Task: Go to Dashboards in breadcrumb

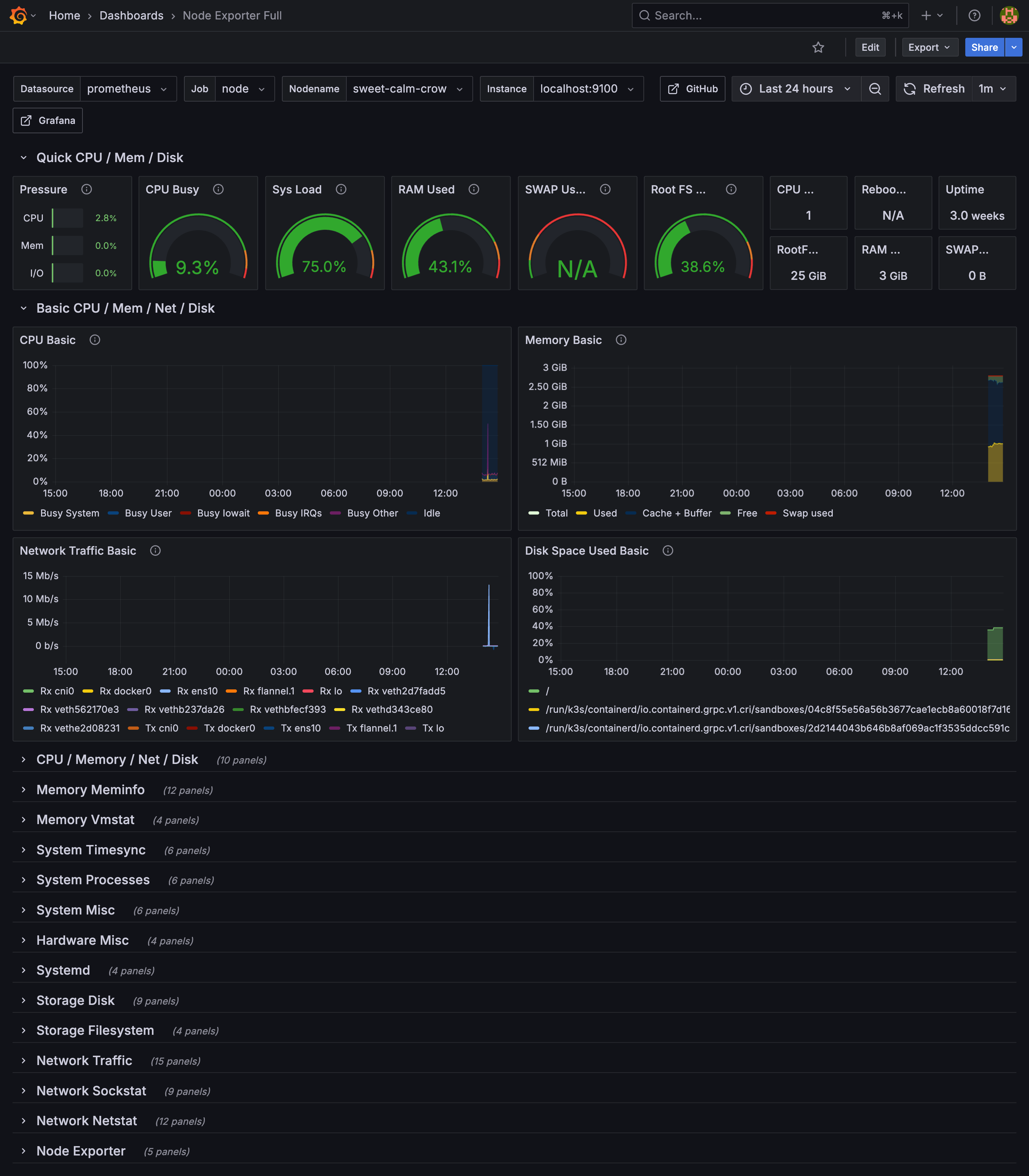Action: tap(131, 15)
